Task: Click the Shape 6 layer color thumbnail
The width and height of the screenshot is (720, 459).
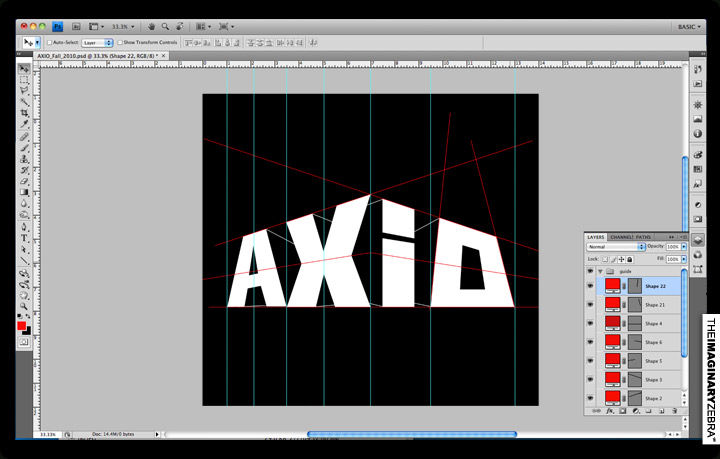Action: 612,342
